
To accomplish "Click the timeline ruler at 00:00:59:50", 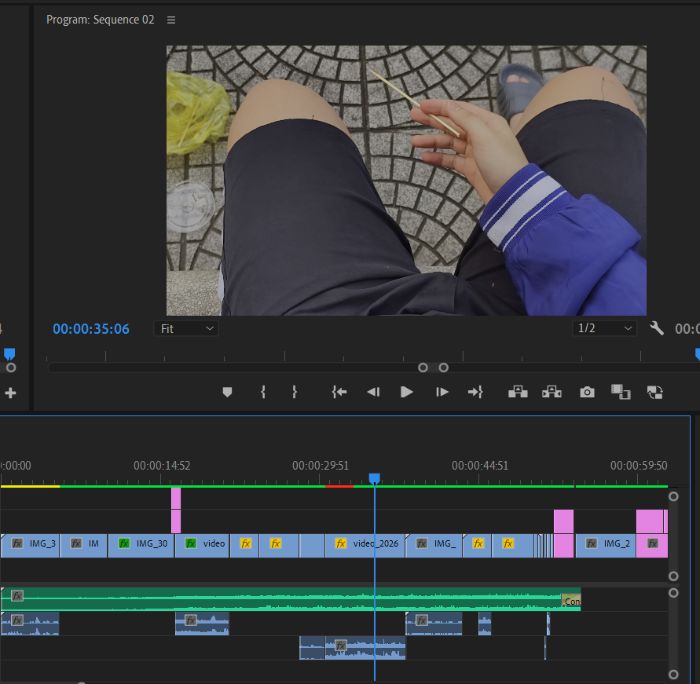I will (639, 466).
